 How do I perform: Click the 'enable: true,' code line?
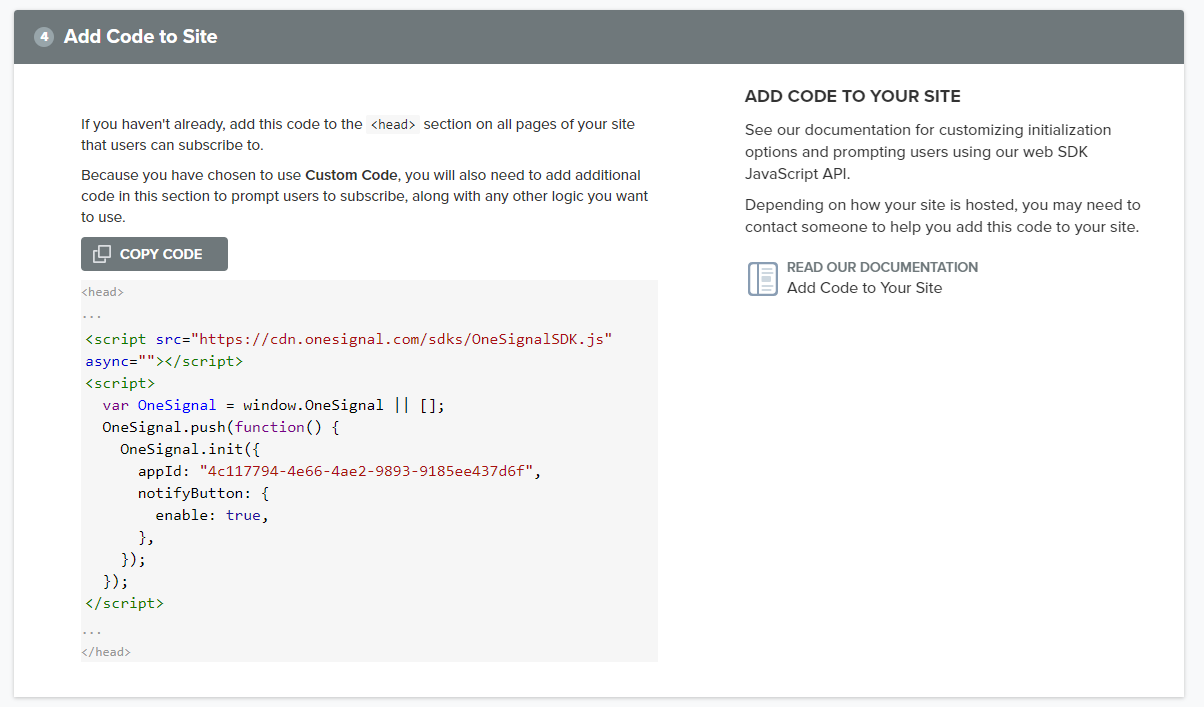(212, 515)
